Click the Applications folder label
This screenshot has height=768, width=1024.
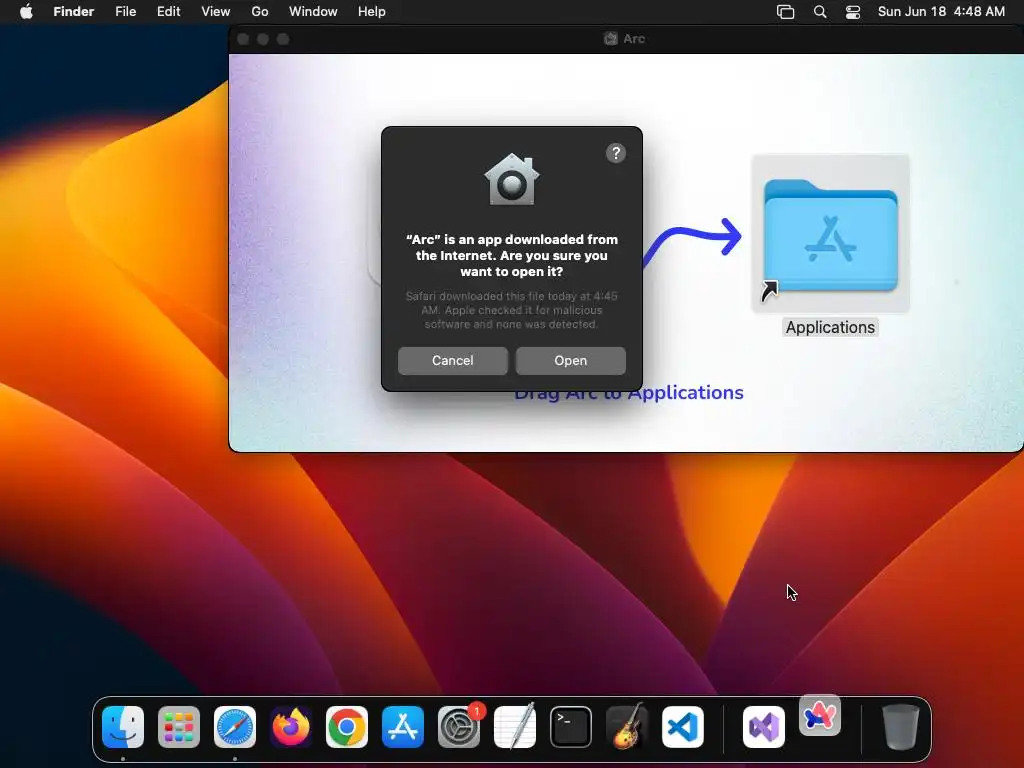830,327
